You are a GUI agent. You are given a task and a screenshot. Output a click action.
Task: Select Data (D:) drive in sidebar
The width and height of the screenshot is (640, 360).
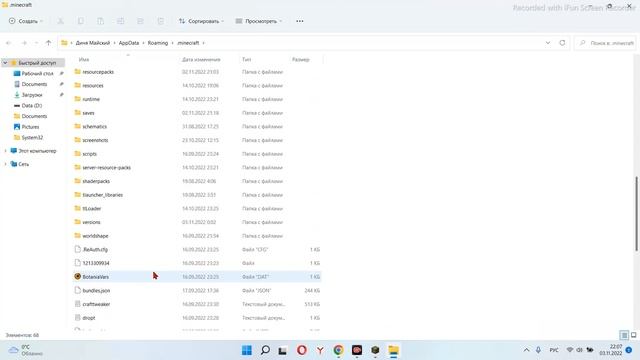(x=31, y=105)
